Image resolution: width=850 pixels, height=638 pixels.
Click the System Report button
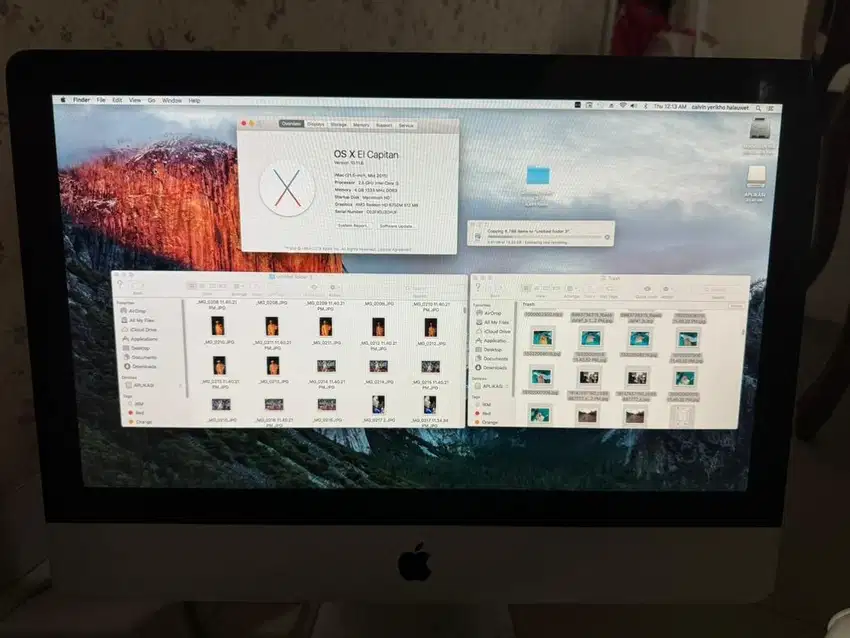(353, 225)
